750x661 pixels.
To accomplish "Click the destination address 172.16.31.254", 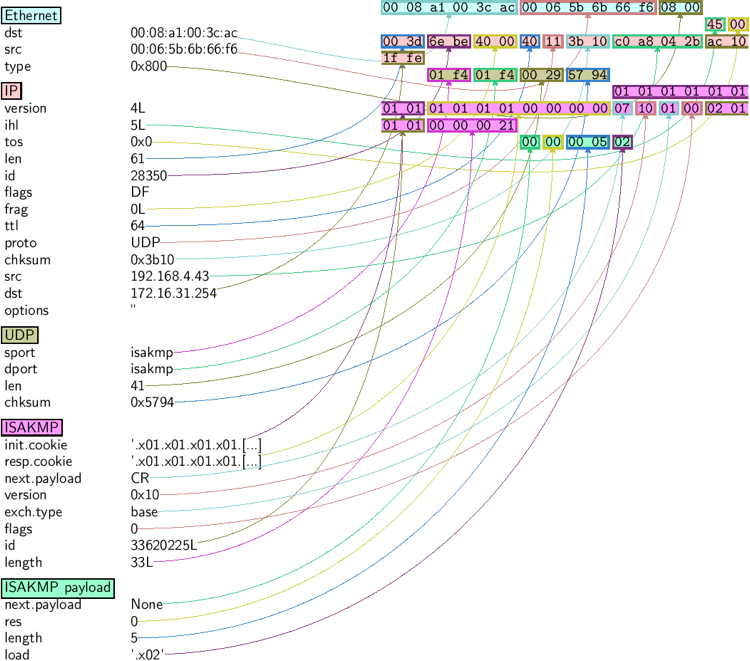I will click(x=174, y=292).
